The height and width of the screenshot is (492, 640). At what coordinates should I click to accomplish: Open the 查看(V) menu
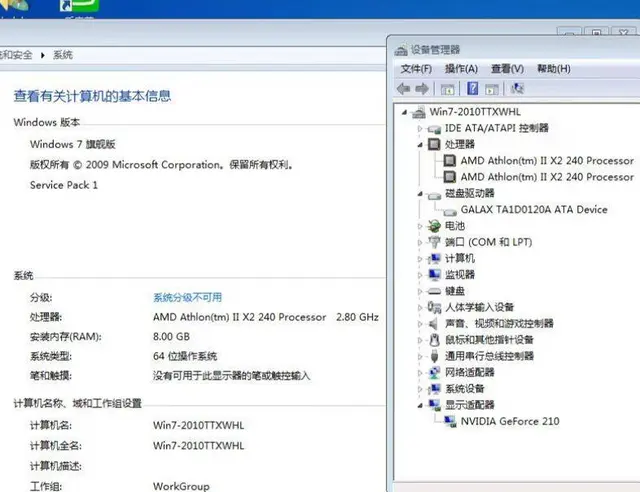click(x=507, y=69)
